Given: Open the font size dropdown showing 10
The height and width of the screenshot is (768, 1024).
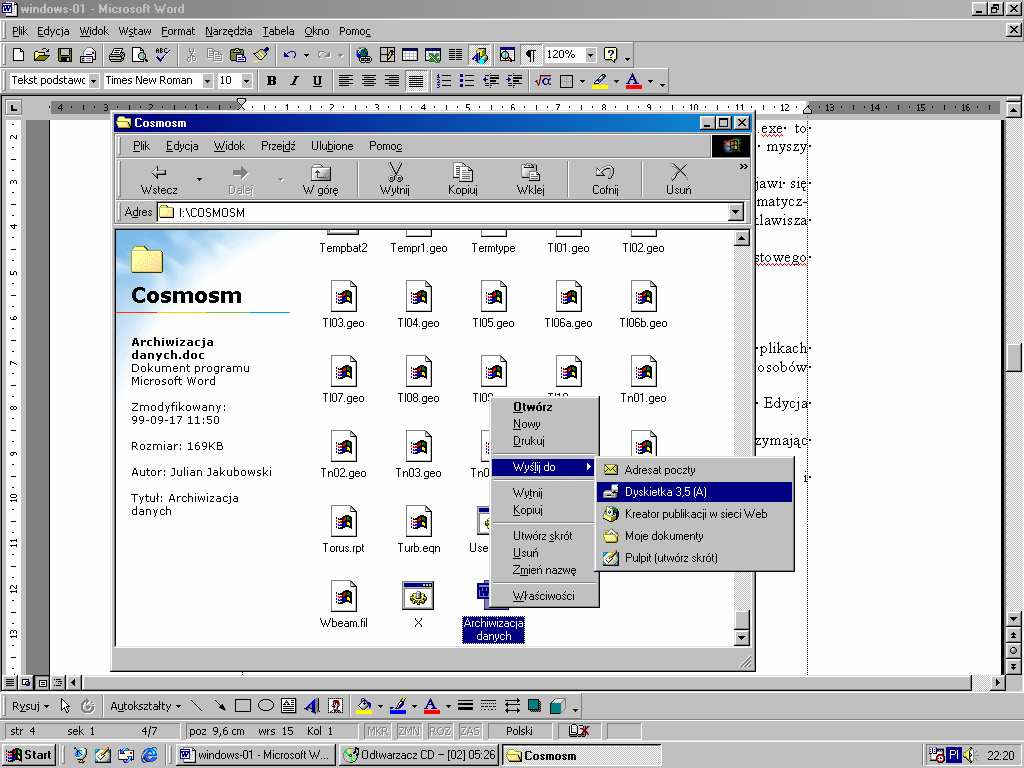Looking at the screenshot, I should pyautogui.click(x=246, y=81).
